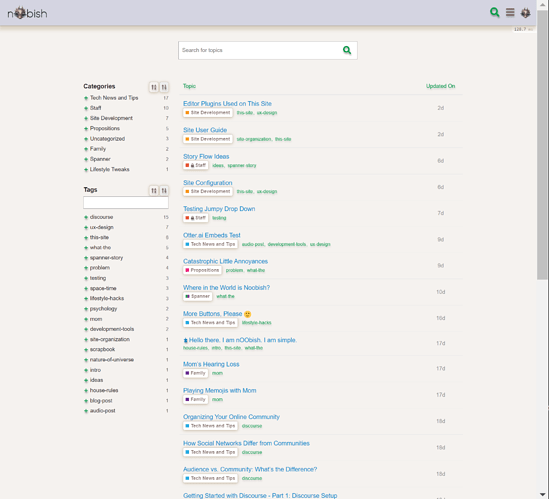Open the Site Configuration topic

(x=208, y=182)
